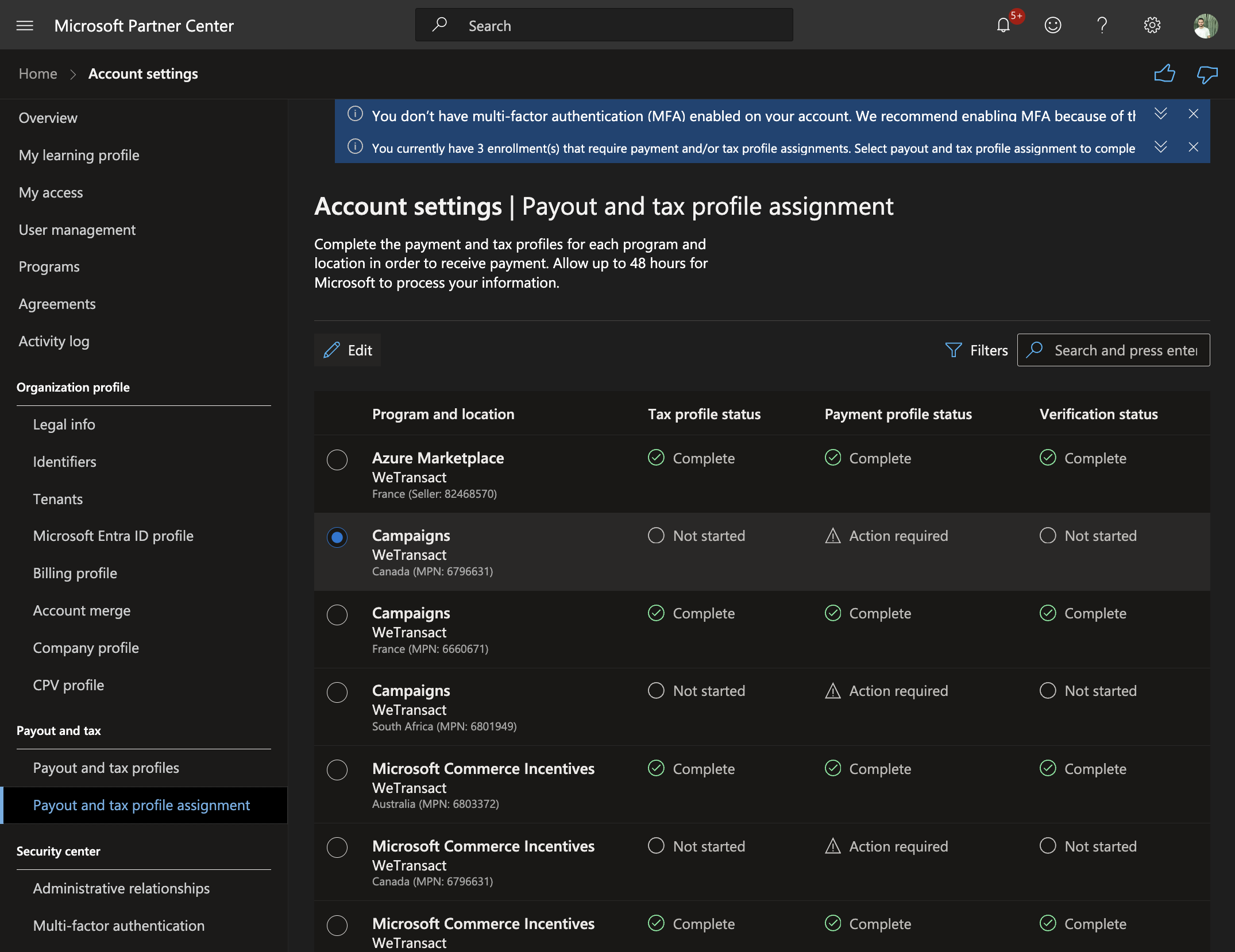Select Microsoft Commerce Incentives Canada radio button

(337, 847)
